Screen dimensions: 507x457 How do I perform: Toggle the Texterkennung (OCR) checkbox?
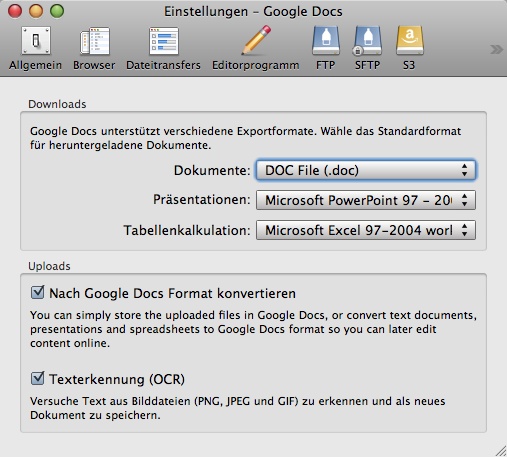tap(37, 378)
